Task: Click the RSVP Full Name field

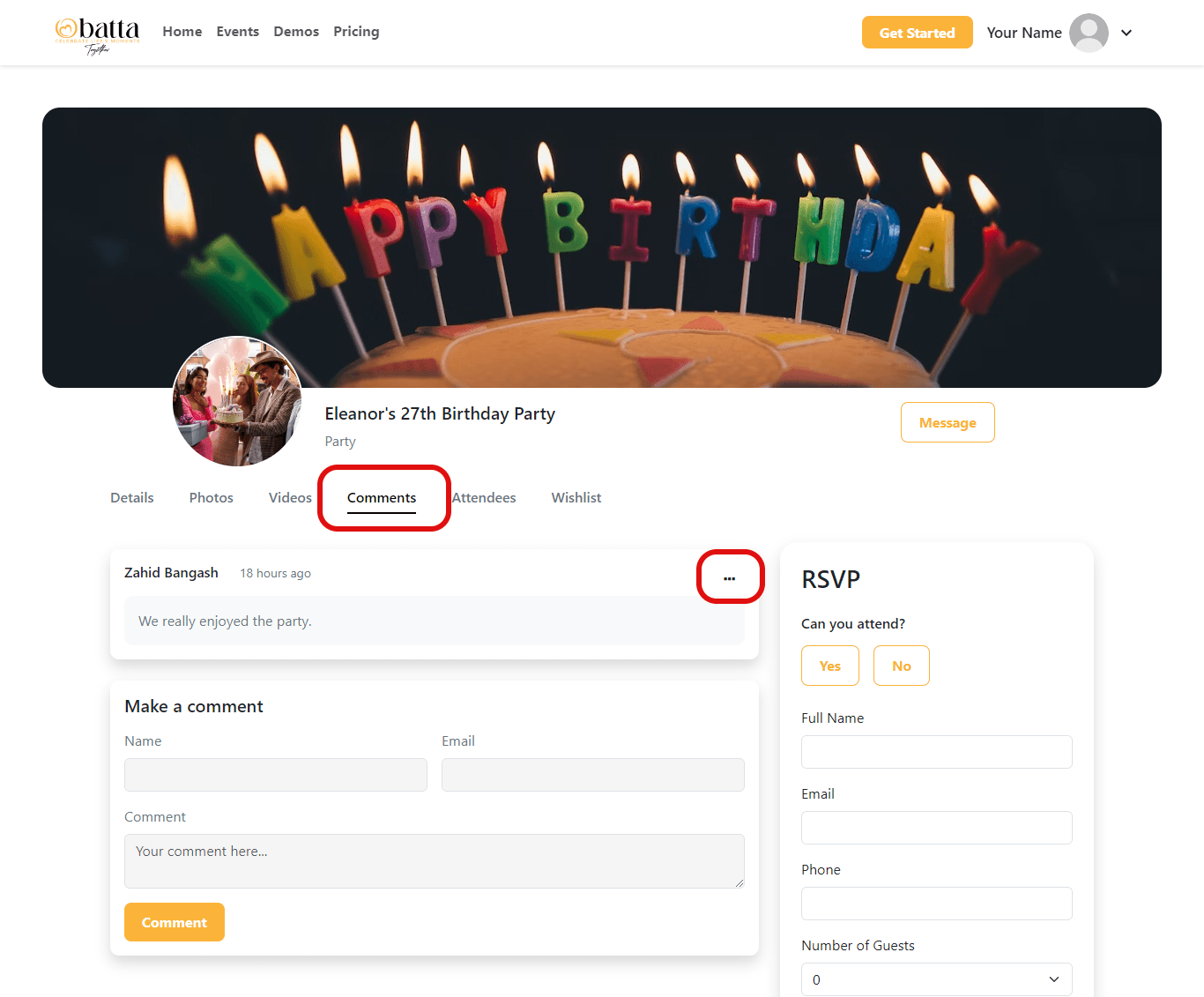Action: coord(936,752)
